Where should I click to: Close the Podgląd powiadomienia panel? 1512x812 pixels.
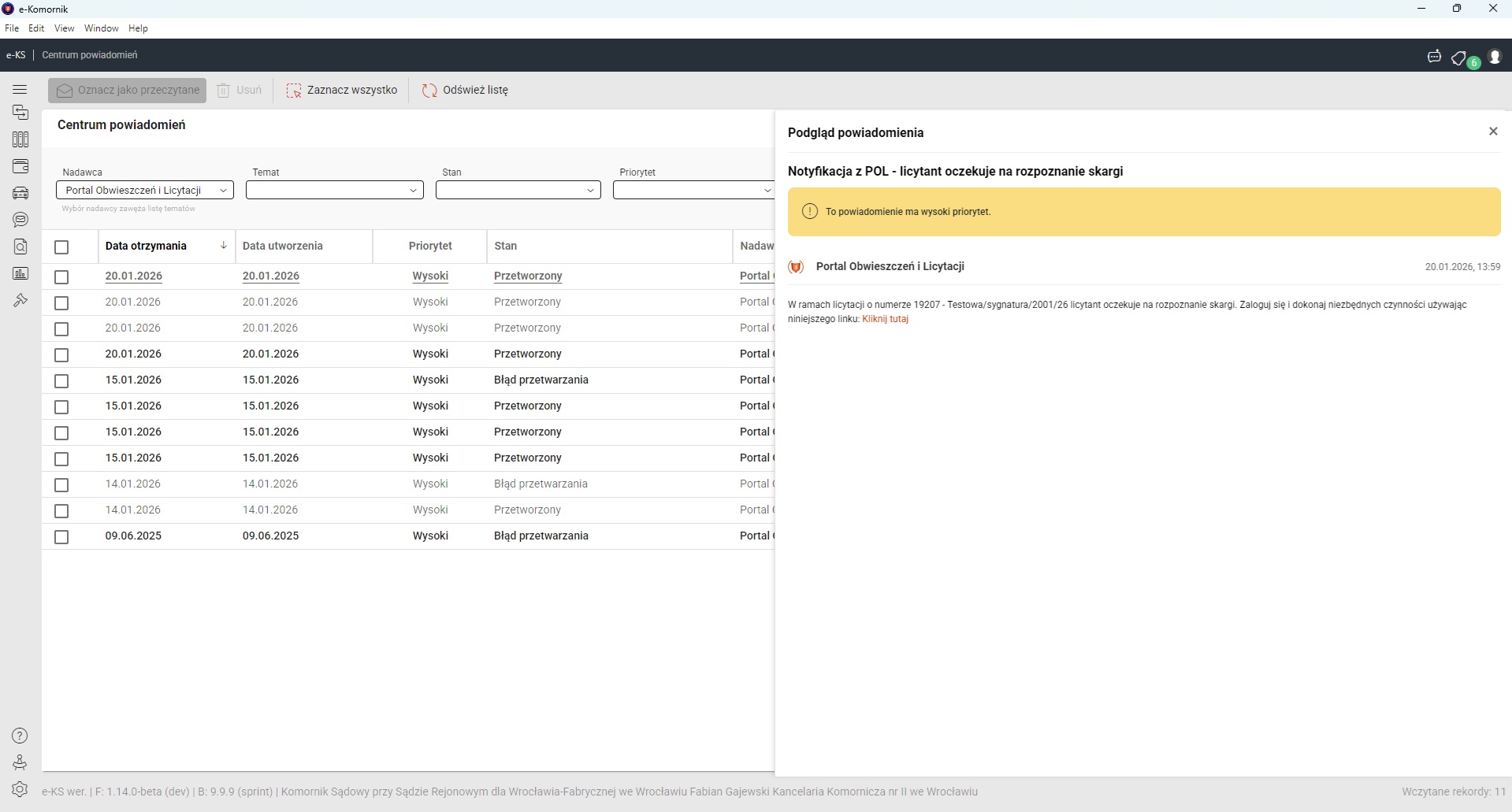[1492, 132]
